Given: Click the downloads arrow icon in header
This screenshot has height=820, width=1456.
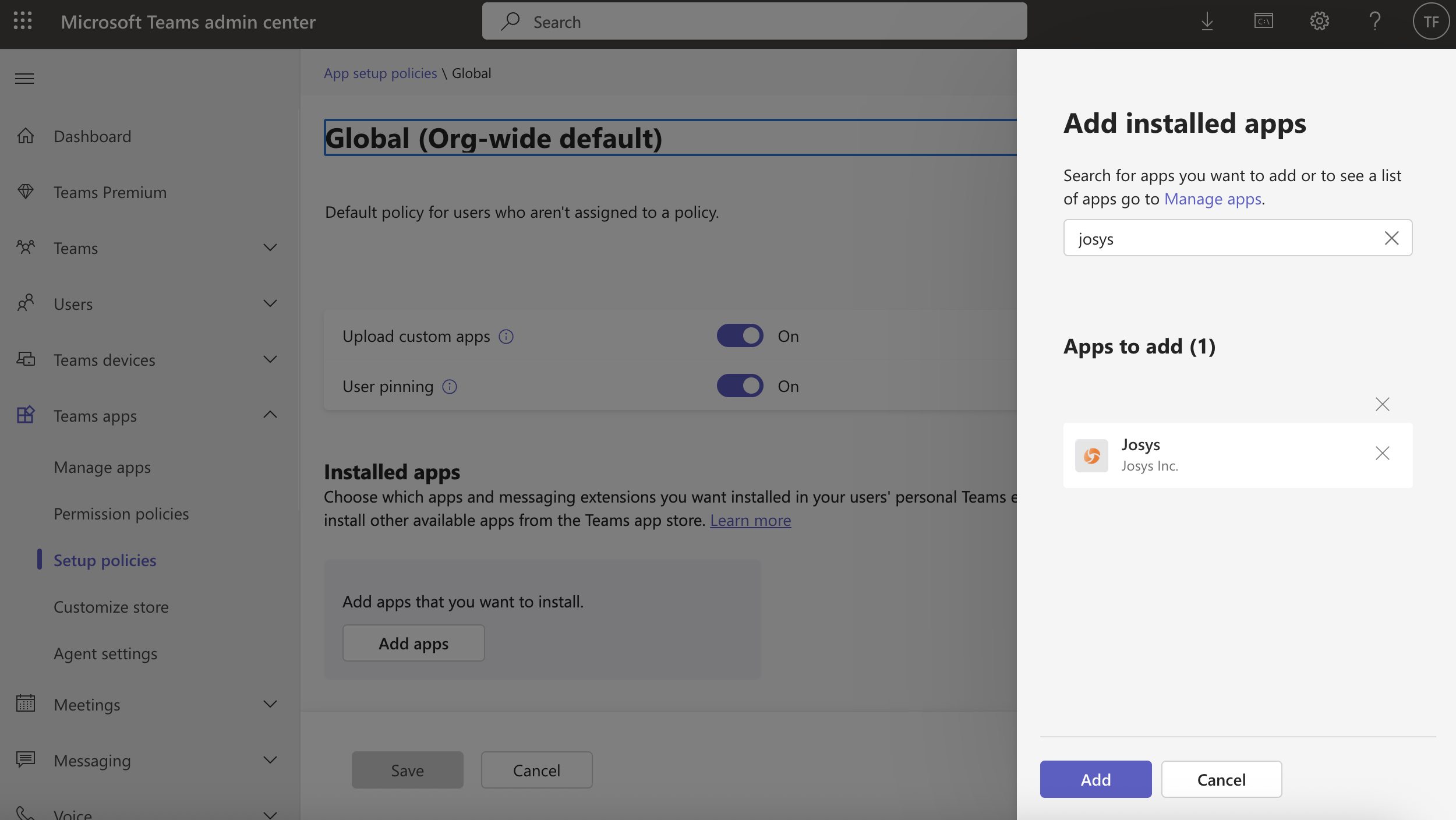Looking at the screenshot, I should pos(1207,22).
